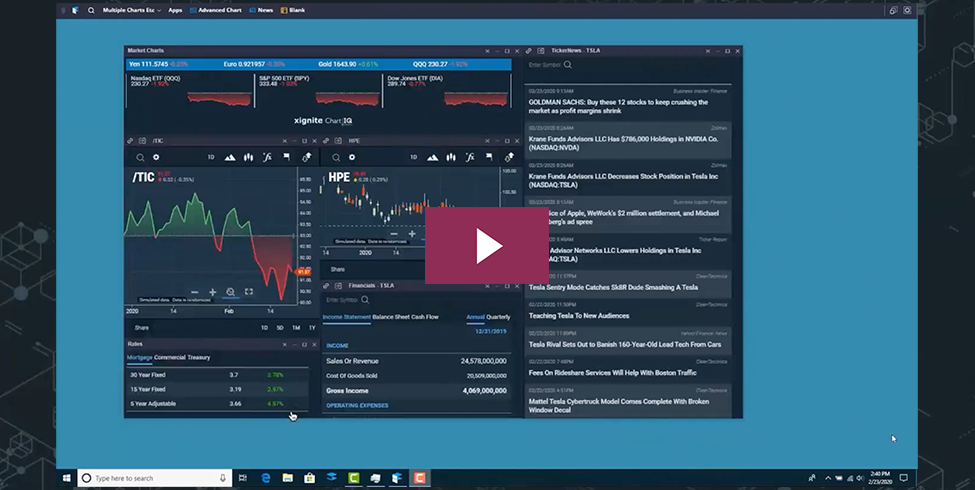Click the link icon on /TIC window title bar
The image size is (975, 490).
130,141
